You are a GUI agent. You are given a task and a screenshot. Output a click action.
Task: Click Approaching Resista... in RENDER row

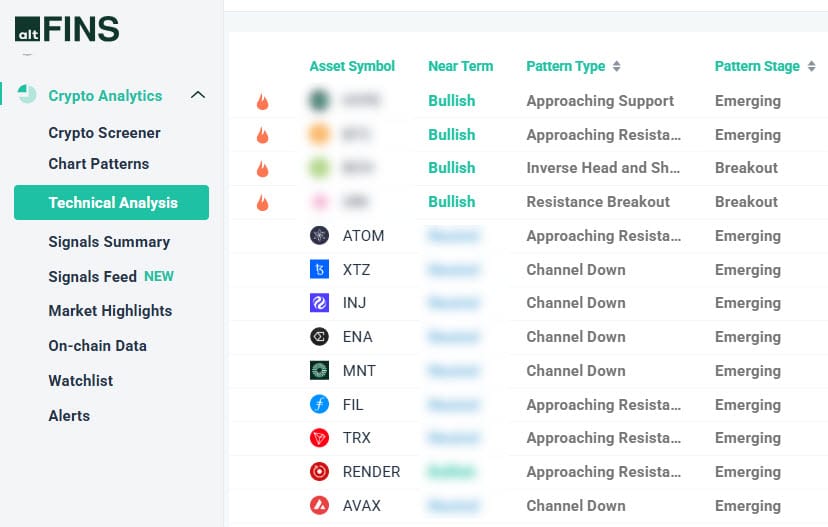point(604,472)
